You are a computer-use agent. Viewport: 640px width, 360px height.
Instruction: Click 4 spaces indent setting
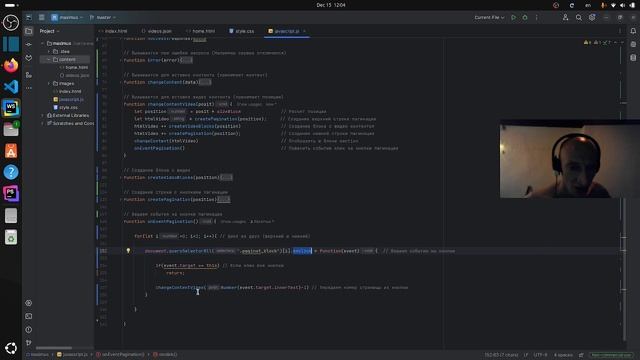(563, 355)
